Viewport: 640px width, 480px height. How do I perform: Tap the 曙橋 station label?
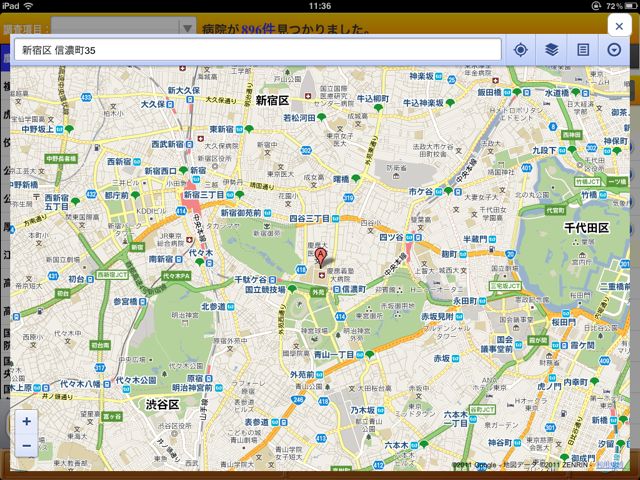341,180
